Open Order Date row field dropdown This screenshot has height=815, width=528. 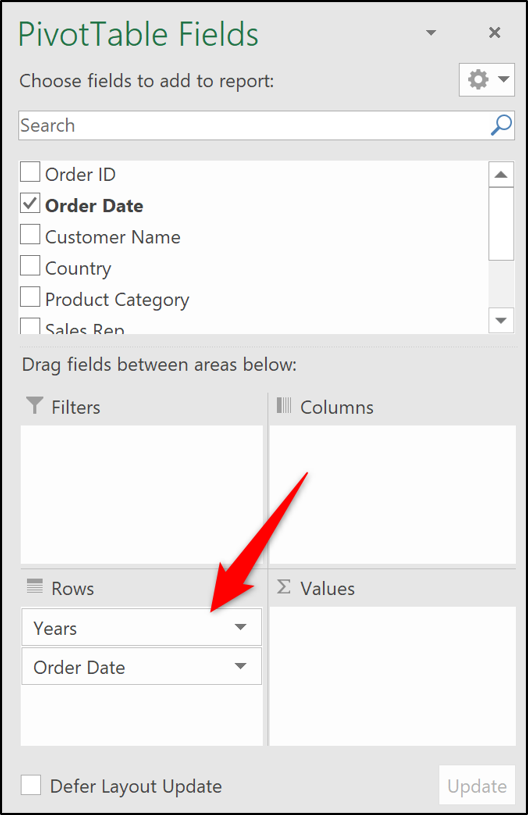coord(240,666)
